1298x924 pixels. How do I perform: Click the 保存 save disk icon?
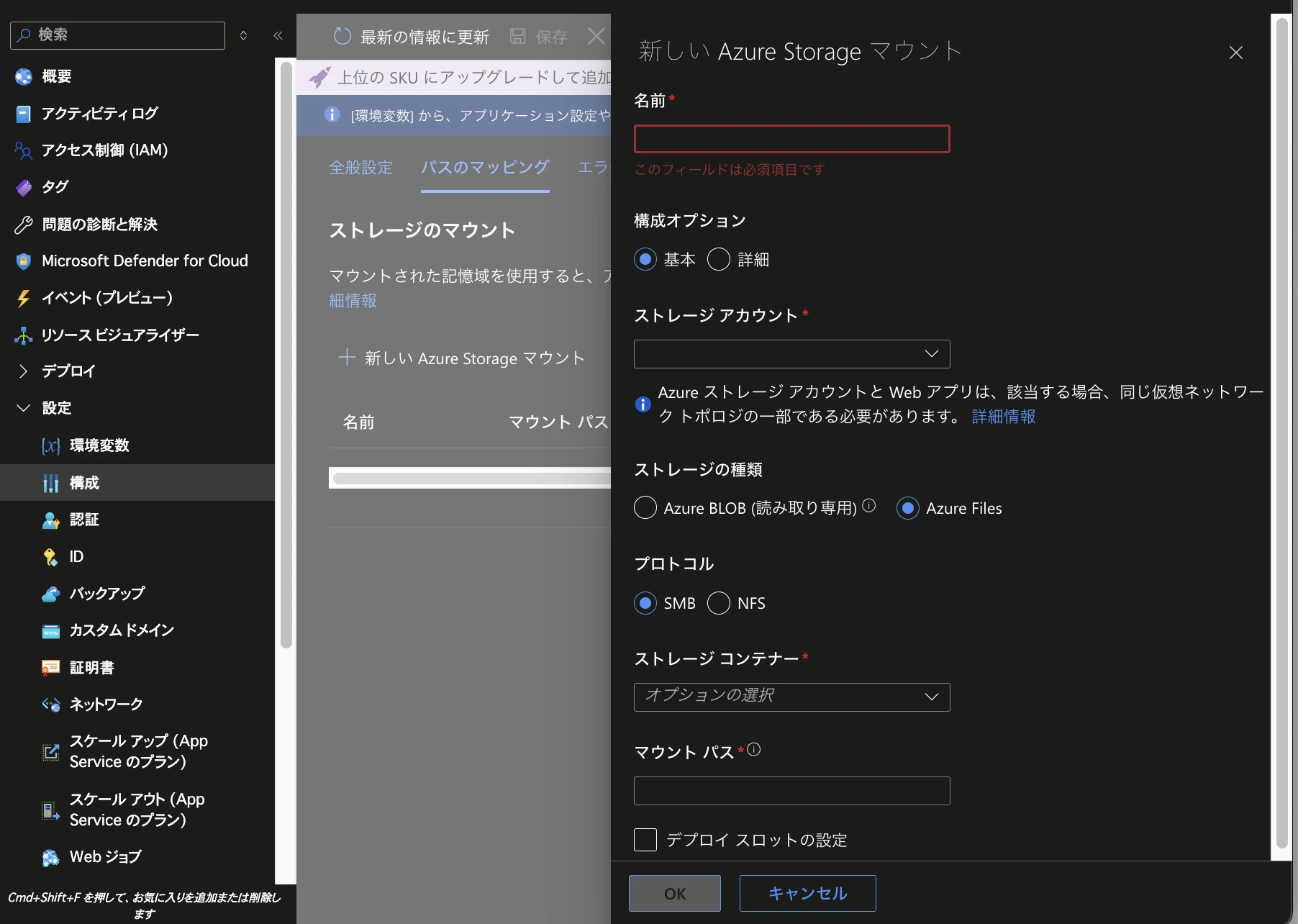(x=517, y=36)
